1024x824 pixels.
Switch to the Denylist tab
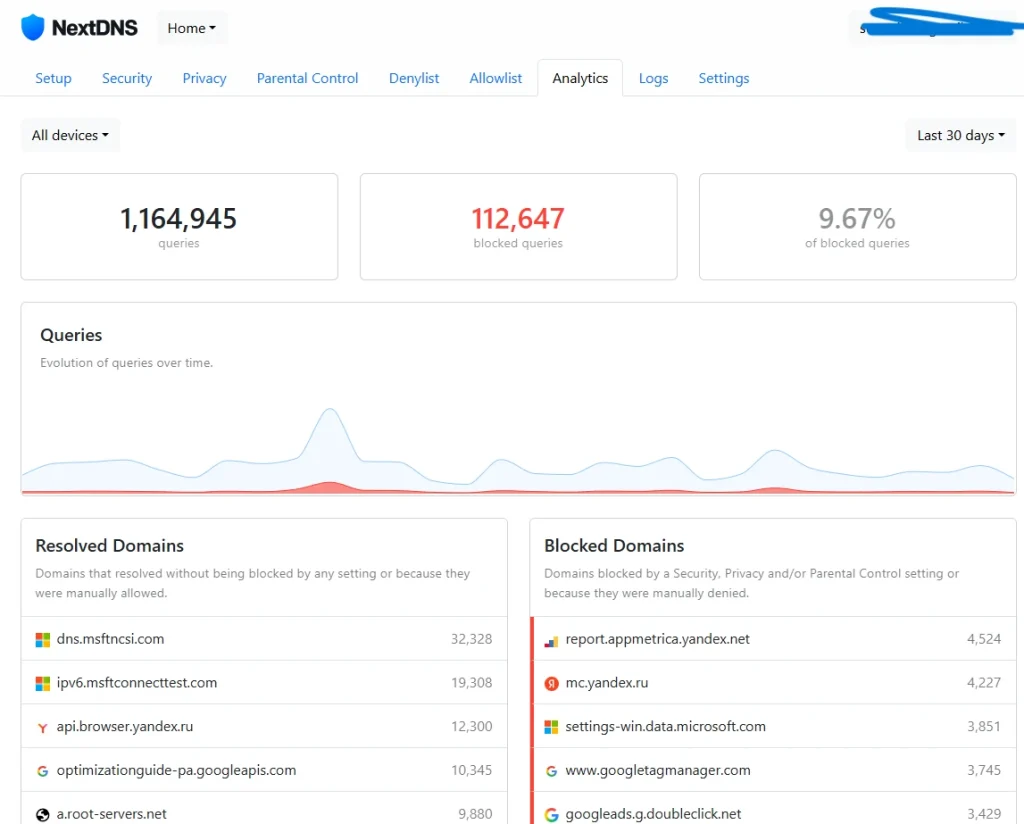pos(413,78)
